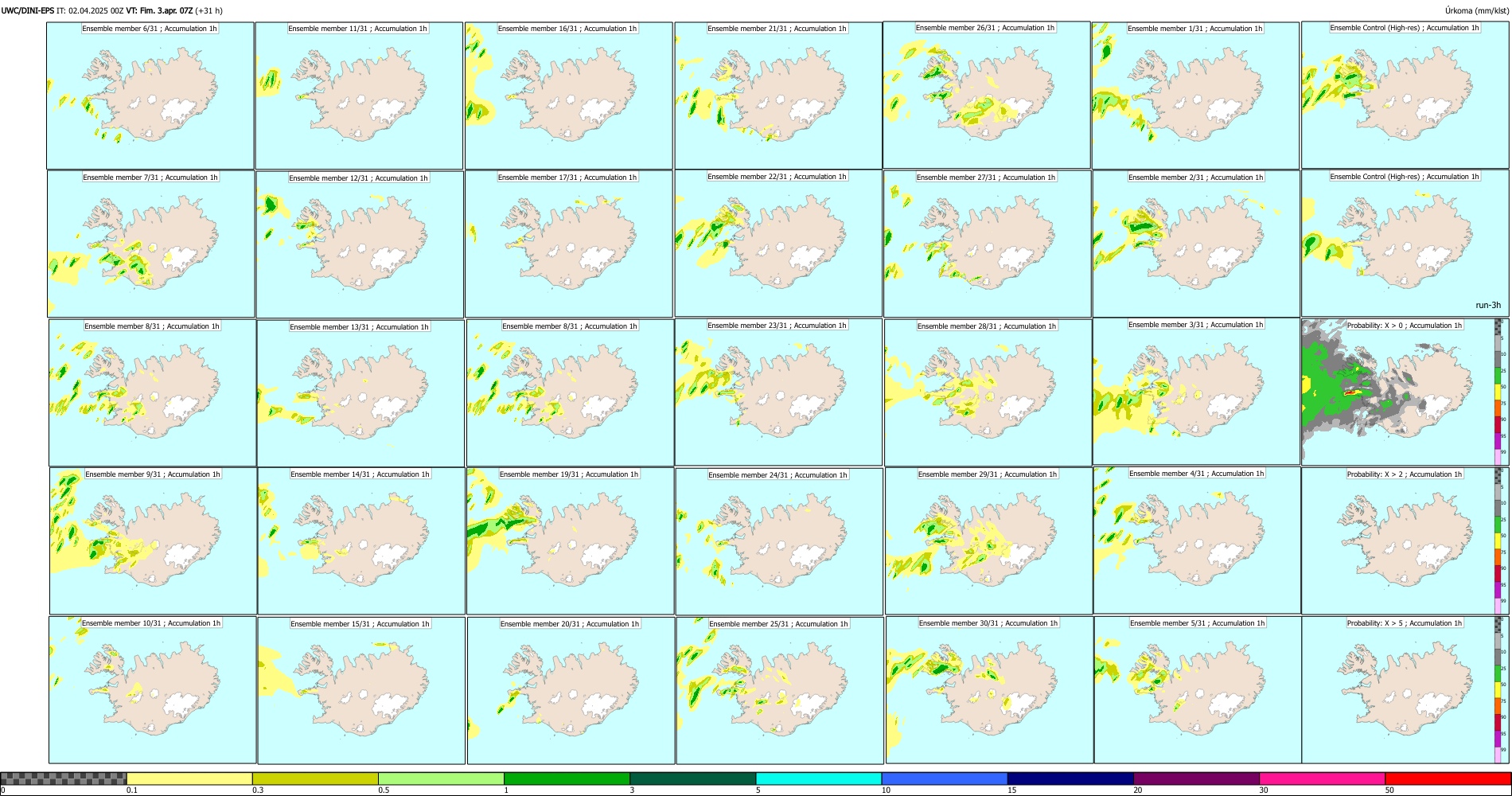This screenshot has height=796, width=1512.
Task: Enlarge the Ensemble member 9/31 map
Action: point(153,541)
